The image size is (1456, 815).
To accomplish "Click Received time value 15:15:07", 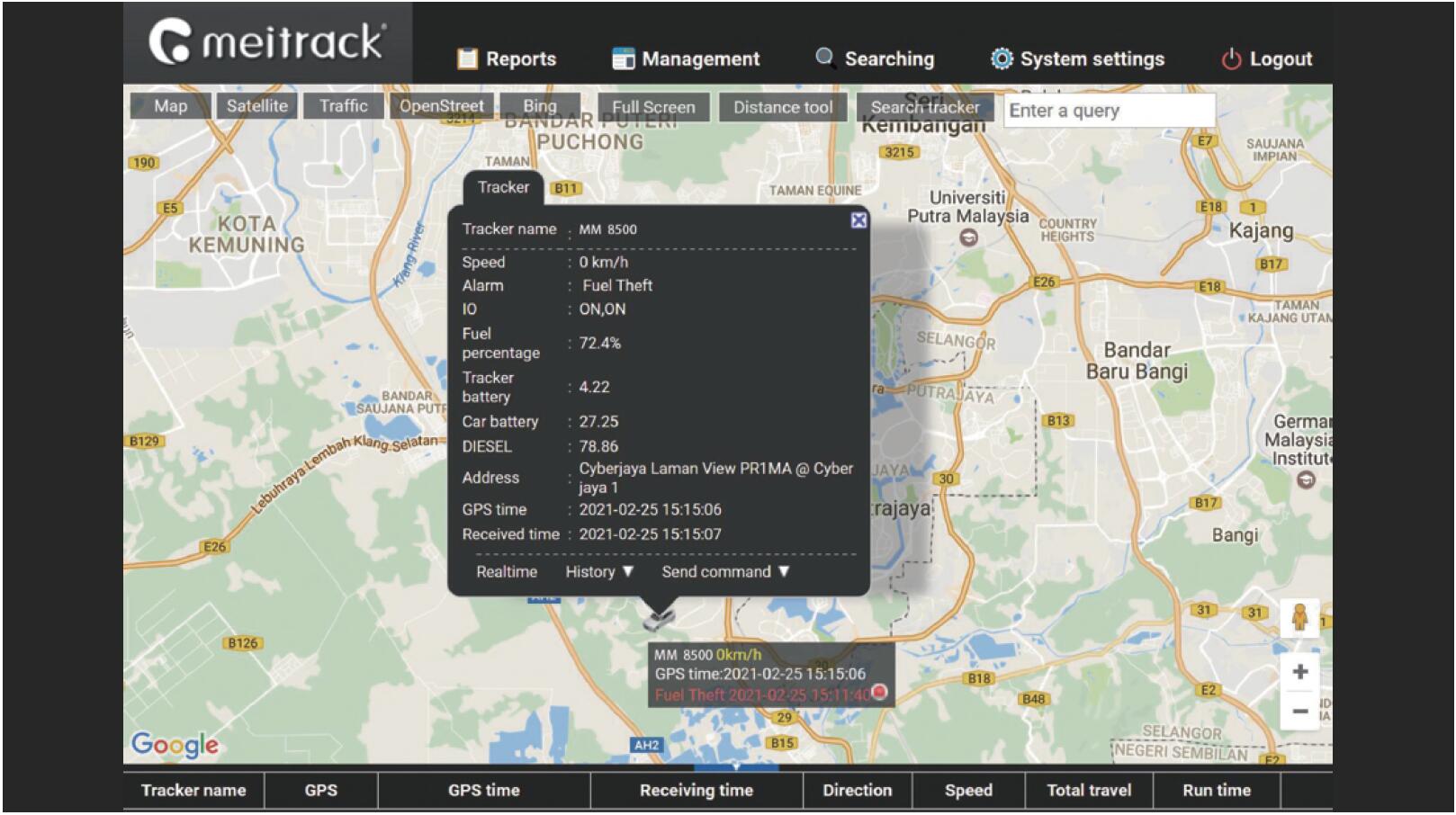I will 650,534.
